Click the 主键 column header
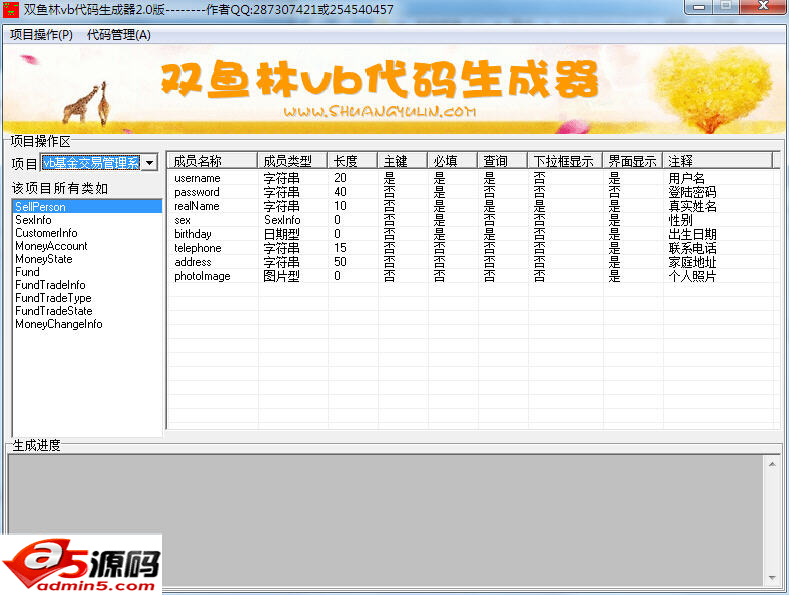This screenshot has height=595, width=789. click(x=403, y=161)
